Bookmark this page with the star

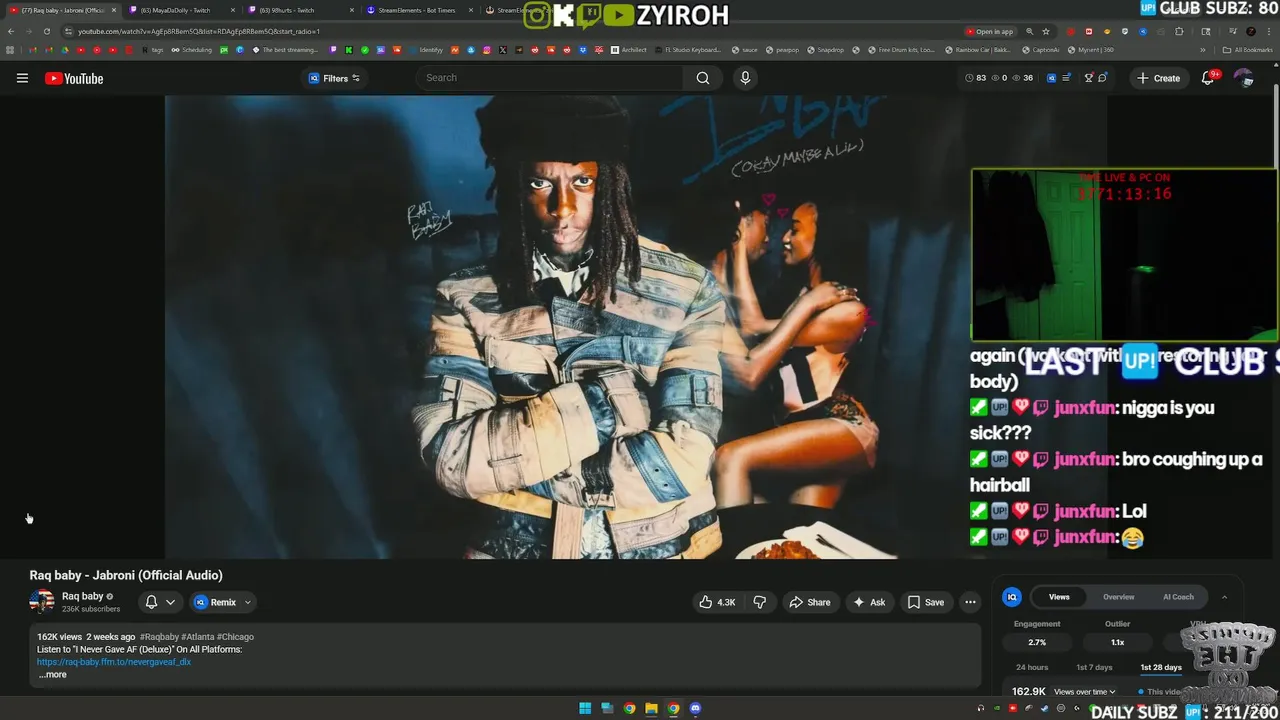click(1046, 31)
